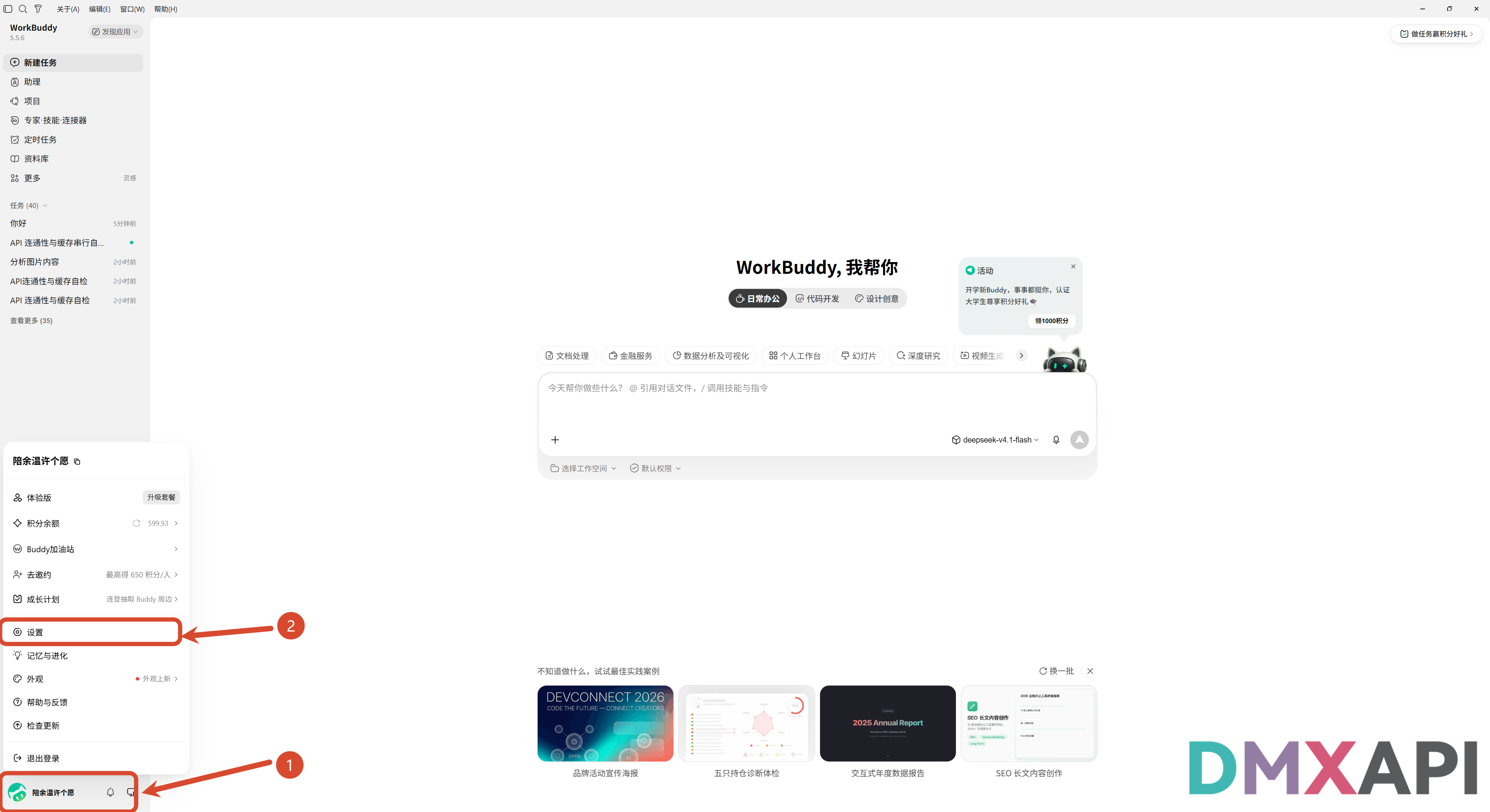The width and height of the screenshot is (1490, 812).
Task: Open 项目 in the sidebar
Action: (x=73, y=101)
